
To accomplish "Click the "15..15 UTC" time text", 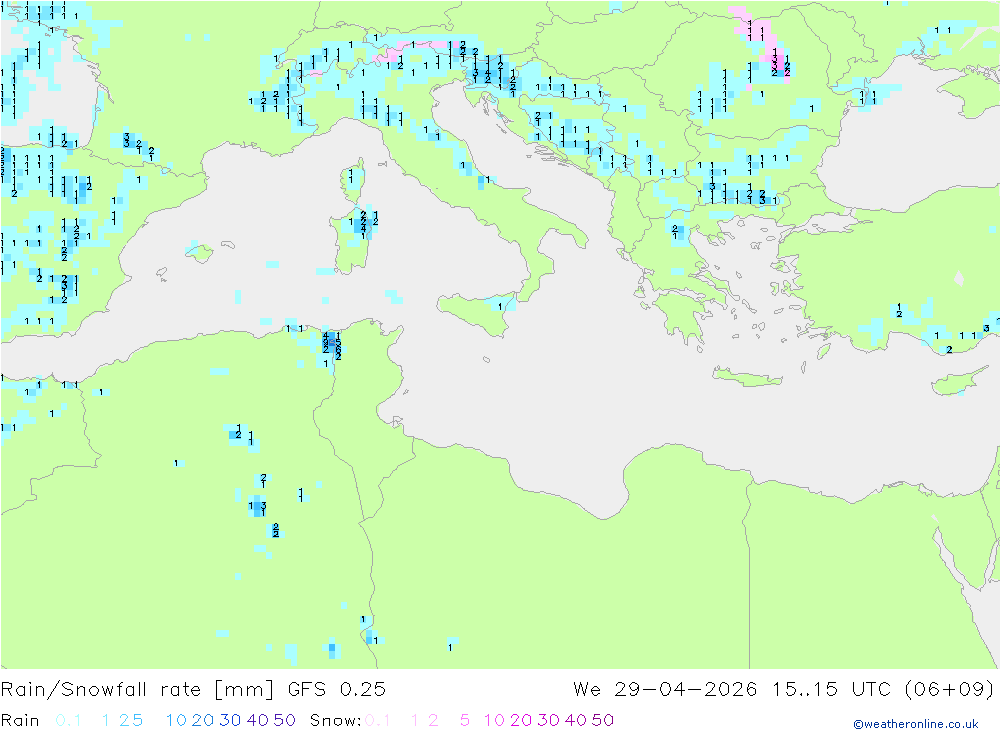I will pos(831,690).
